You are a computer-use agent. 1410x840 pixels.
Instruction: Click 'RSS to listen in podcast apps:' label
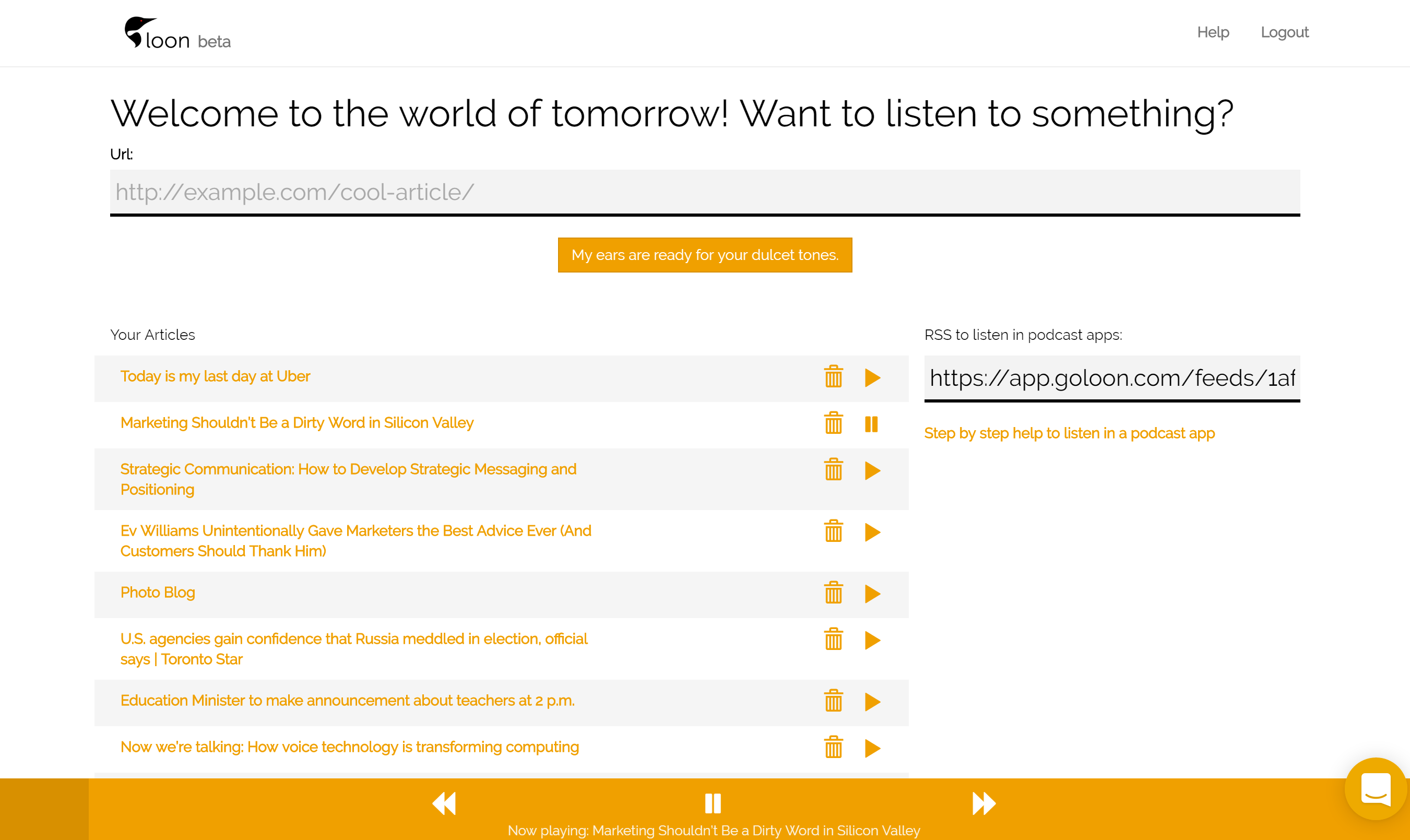(1023, 335)
